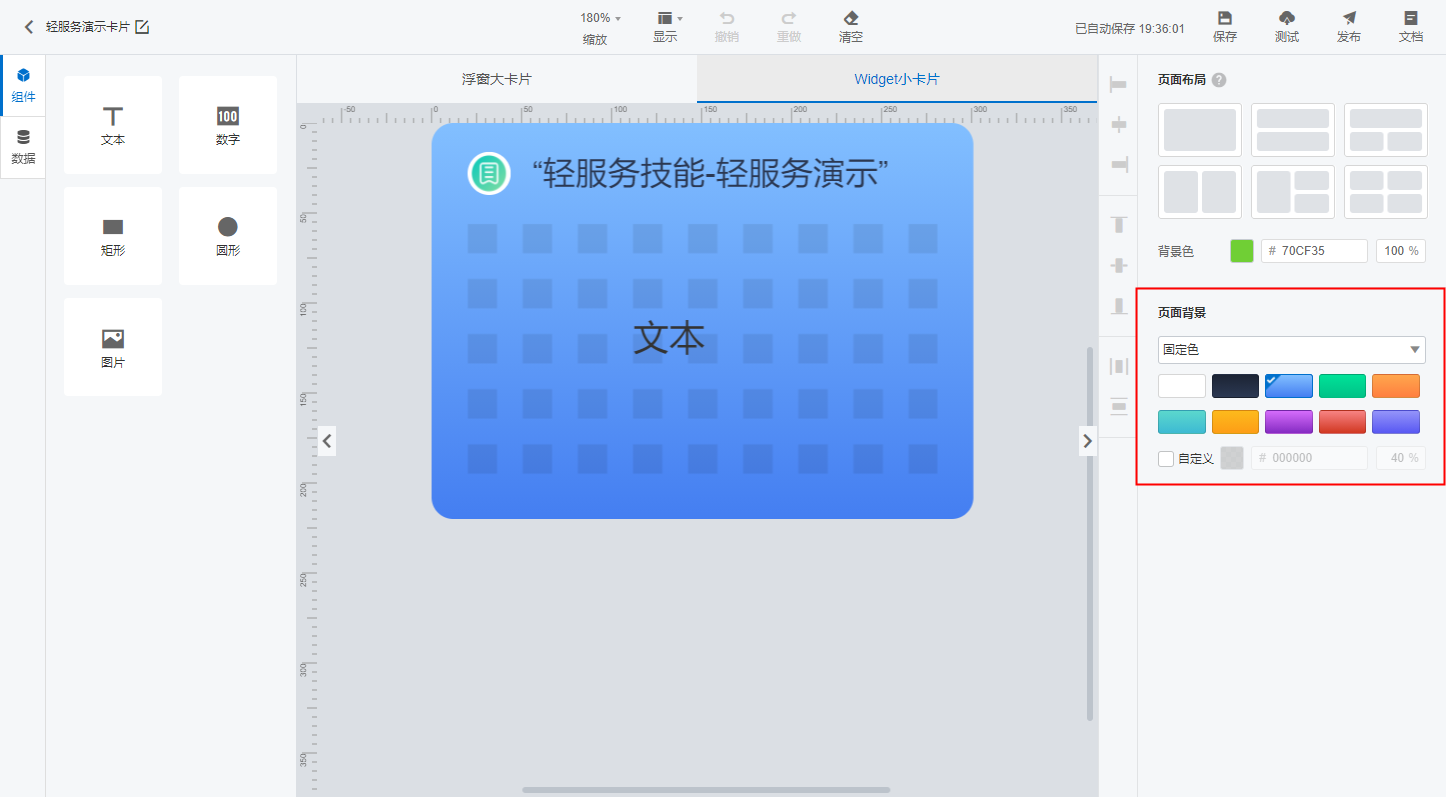Click the 撤销 undo icon

click(x=727, y=18)
